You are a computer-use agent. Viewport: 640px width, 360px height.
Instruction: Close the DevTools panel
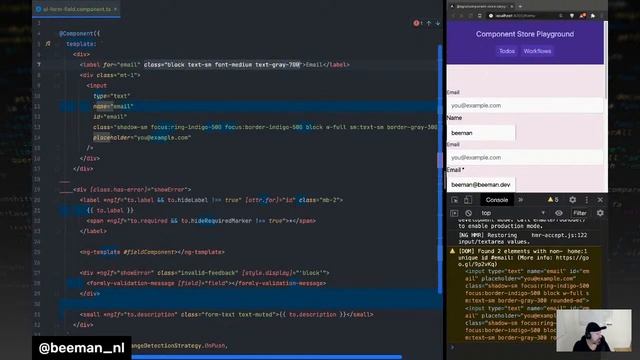pos(600,200)
